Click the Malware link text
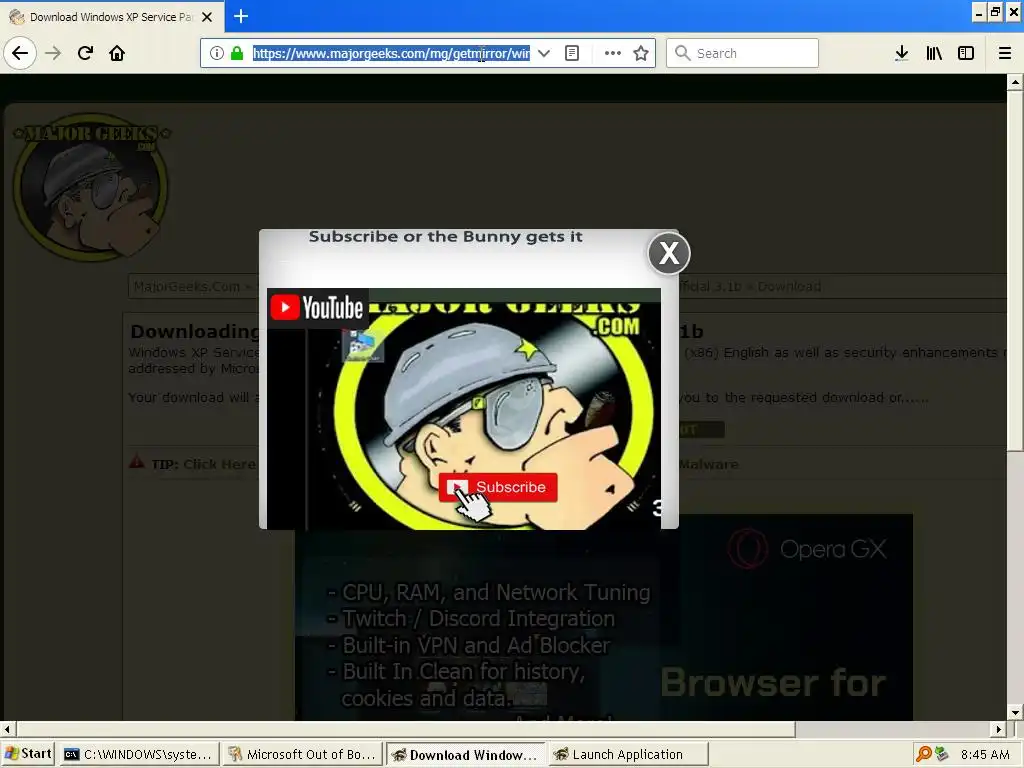 (x=708, y=464)
